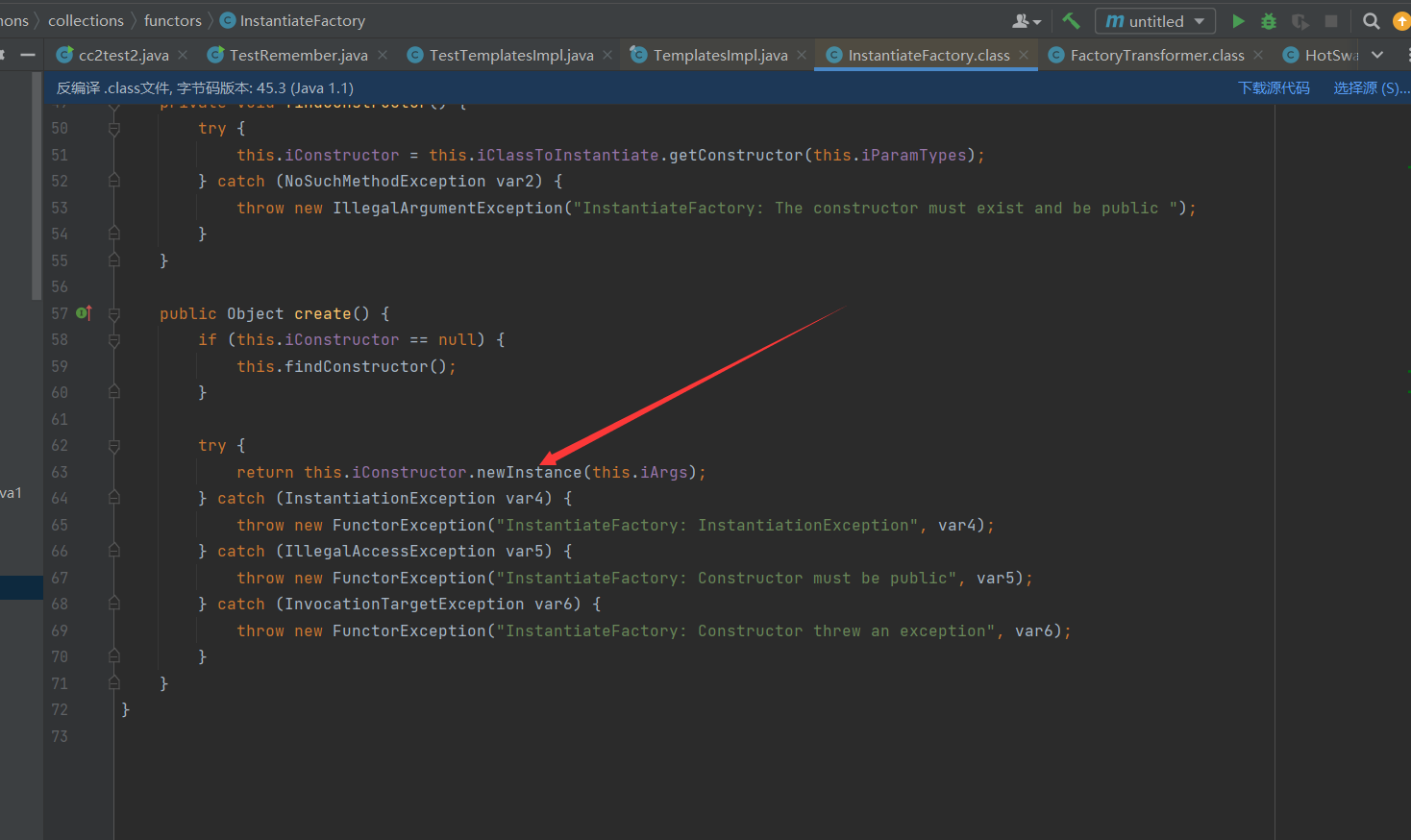Close the TemplatesImpl.java tab
The image size is (1411, 840).
click(x=802, y=55)
